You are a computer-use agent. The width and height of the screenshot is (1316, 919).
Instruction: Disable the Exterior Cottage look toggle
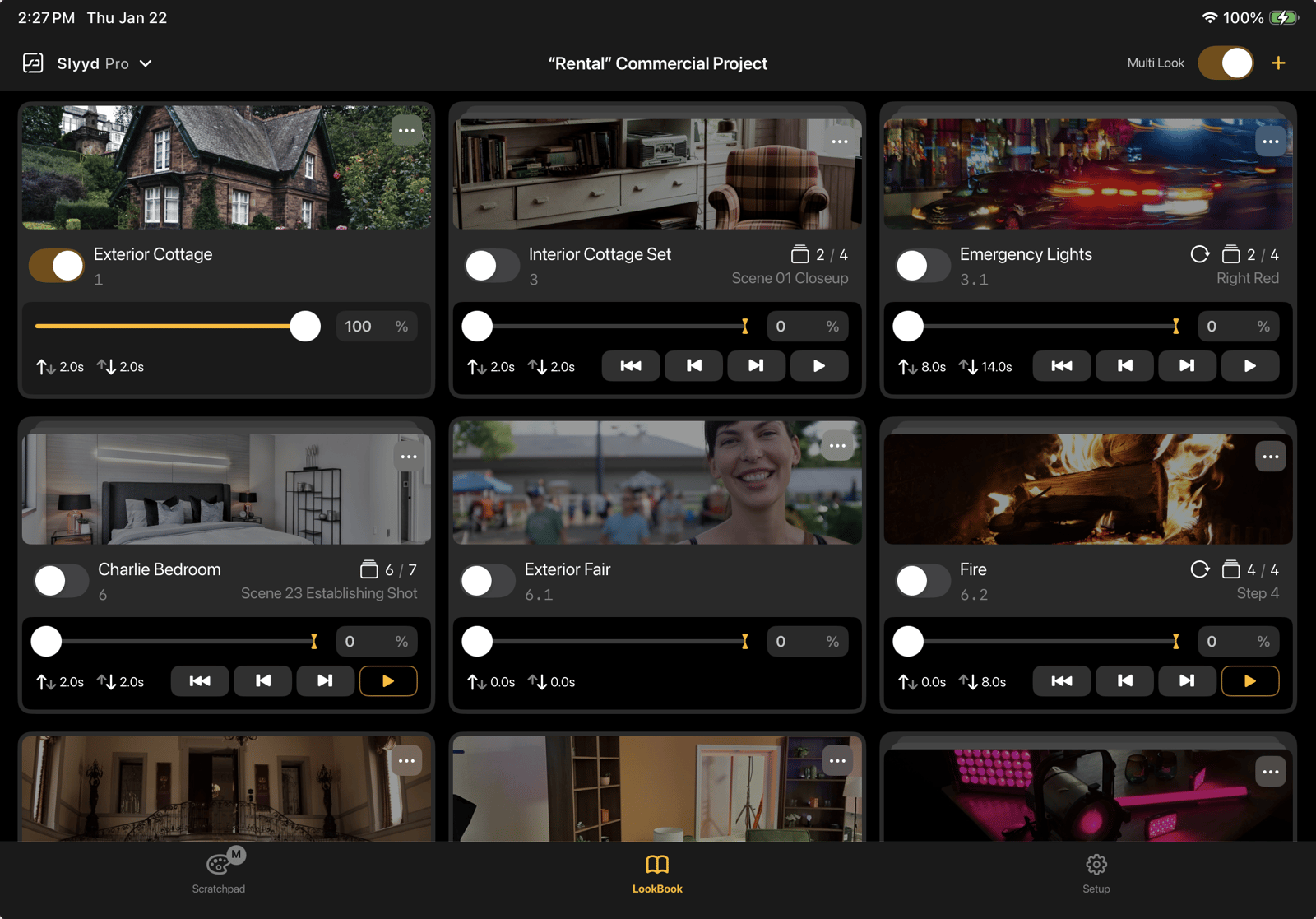pyautogui.click(x=57, y=266)
